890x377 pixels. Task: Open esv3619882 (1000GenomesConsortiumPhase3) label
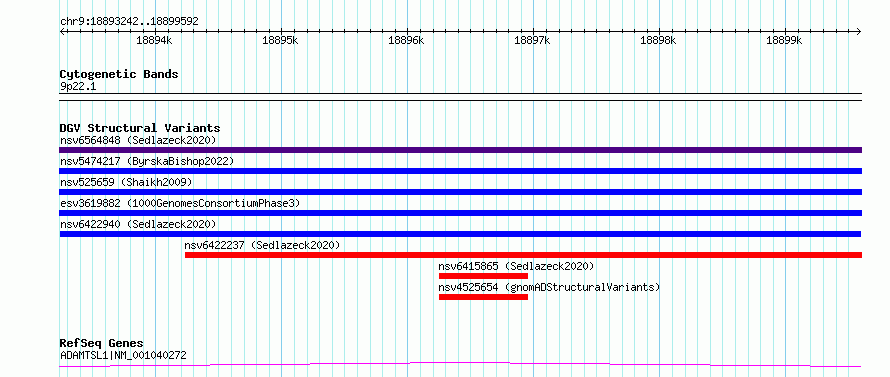180,203
